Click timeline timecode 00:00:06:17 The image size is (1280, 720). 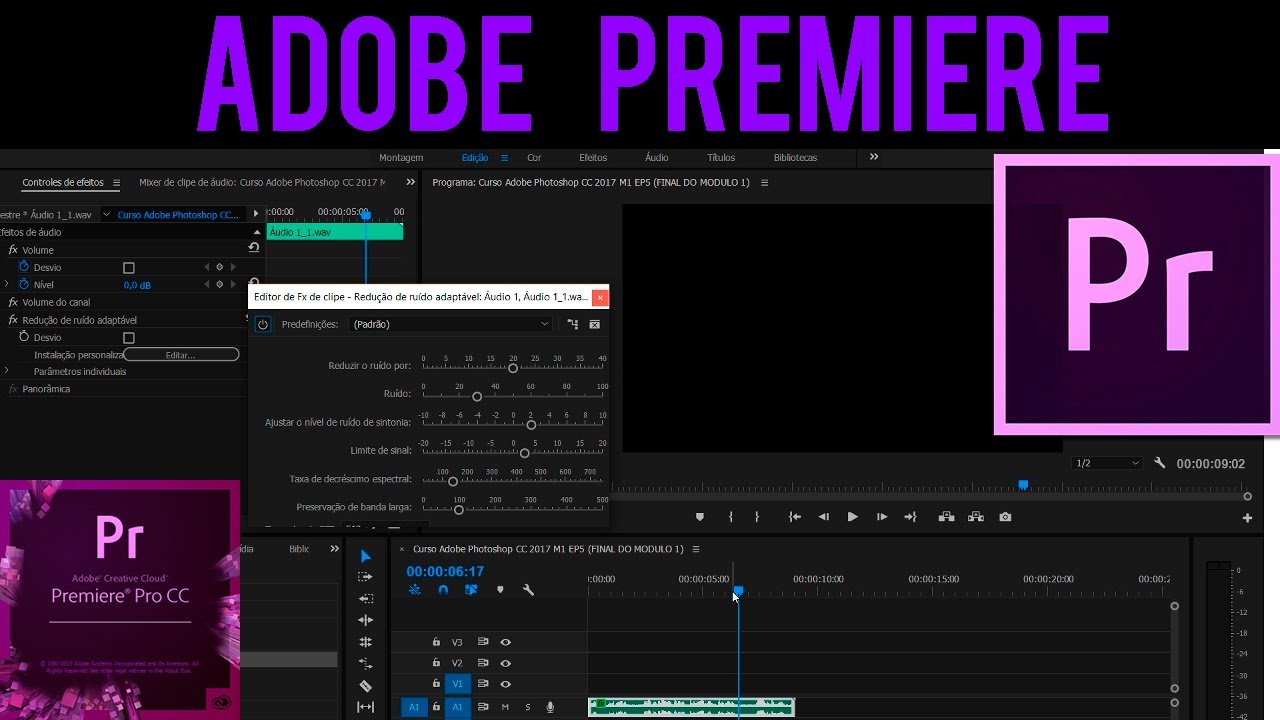[x=445, y=571]
